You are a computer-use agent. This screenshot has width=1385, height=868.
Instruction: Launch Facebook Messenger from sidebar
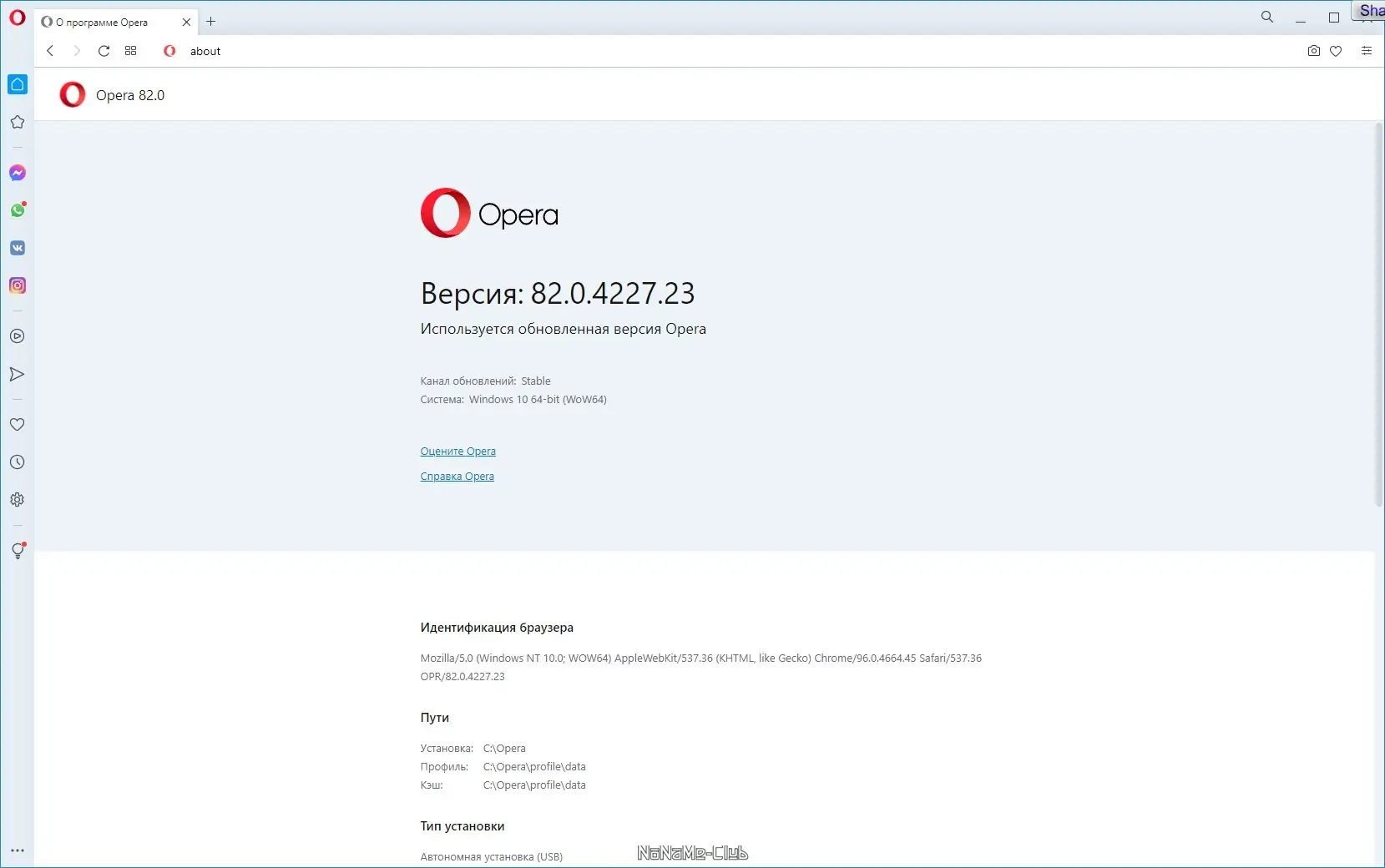tap(18, 173)
